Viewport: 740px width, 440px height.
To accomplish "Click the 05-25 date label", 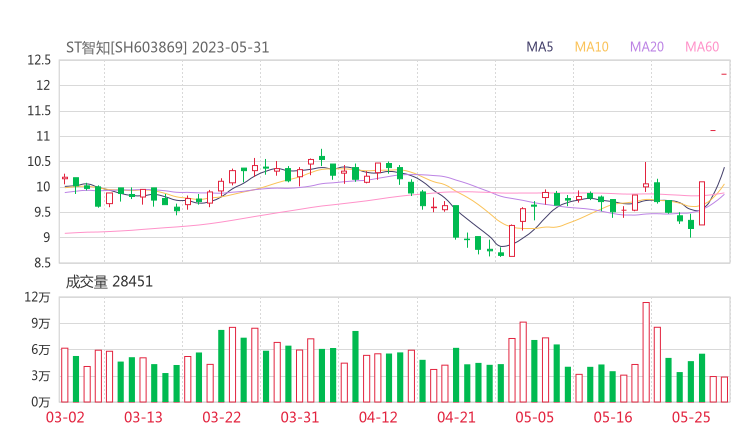I will pyautogui.click(x=691, y=417).
